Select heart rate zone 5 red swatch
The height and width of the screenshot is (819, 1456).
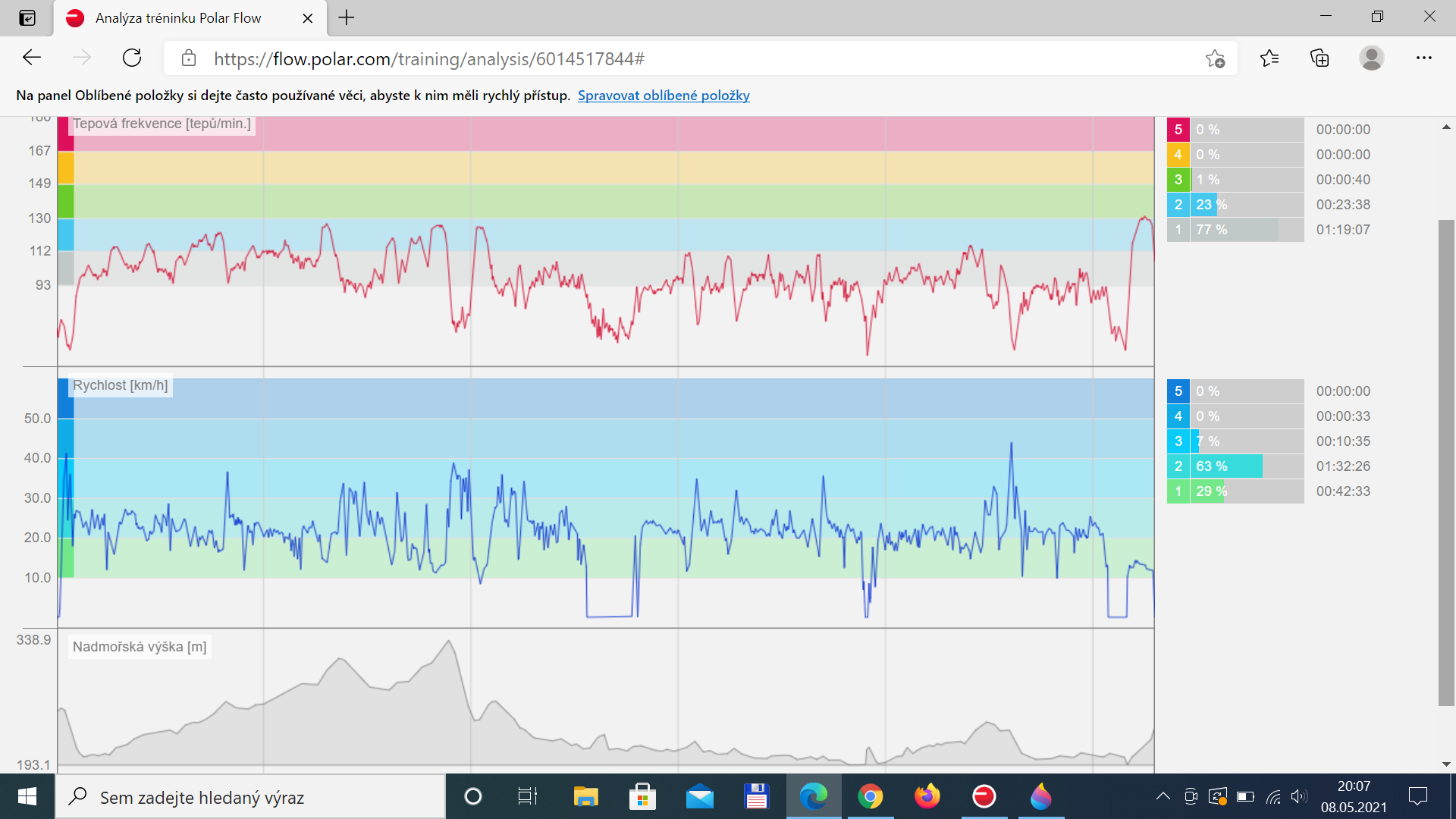click(1178, 130)
